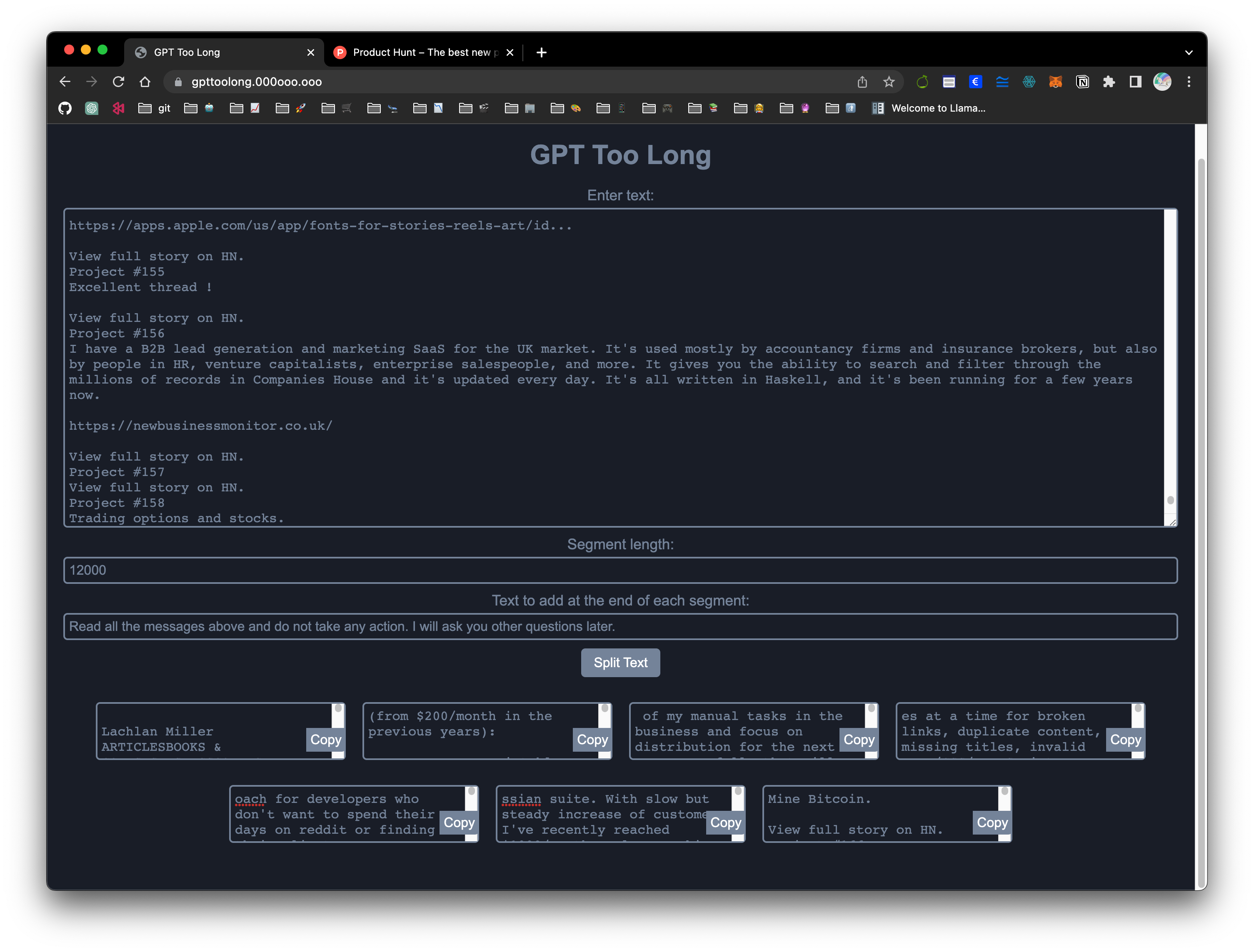Screen dimensions: 1254x952
Task: Open the GitHub bookmark icon
Action: [x=65, y=108]
